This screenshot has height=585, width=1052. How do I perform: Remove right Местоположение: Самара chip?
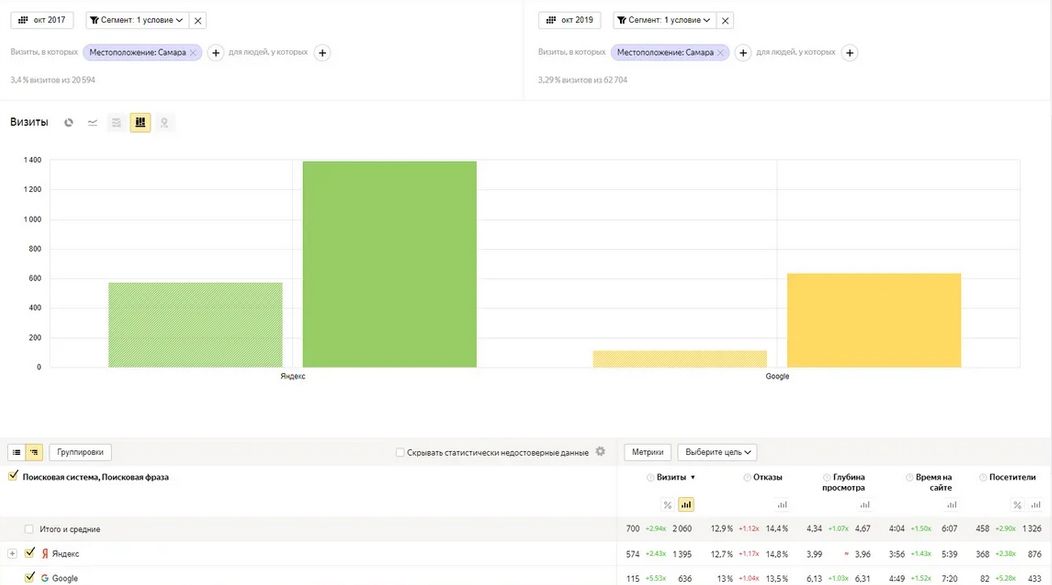click(721, 52)
